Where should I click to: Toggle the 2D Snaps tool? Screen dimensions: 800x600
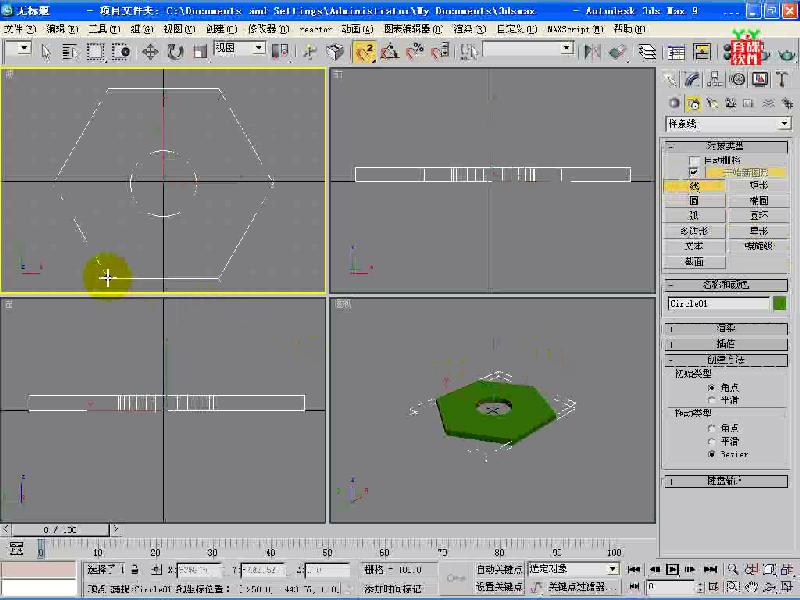click(364, 52)
